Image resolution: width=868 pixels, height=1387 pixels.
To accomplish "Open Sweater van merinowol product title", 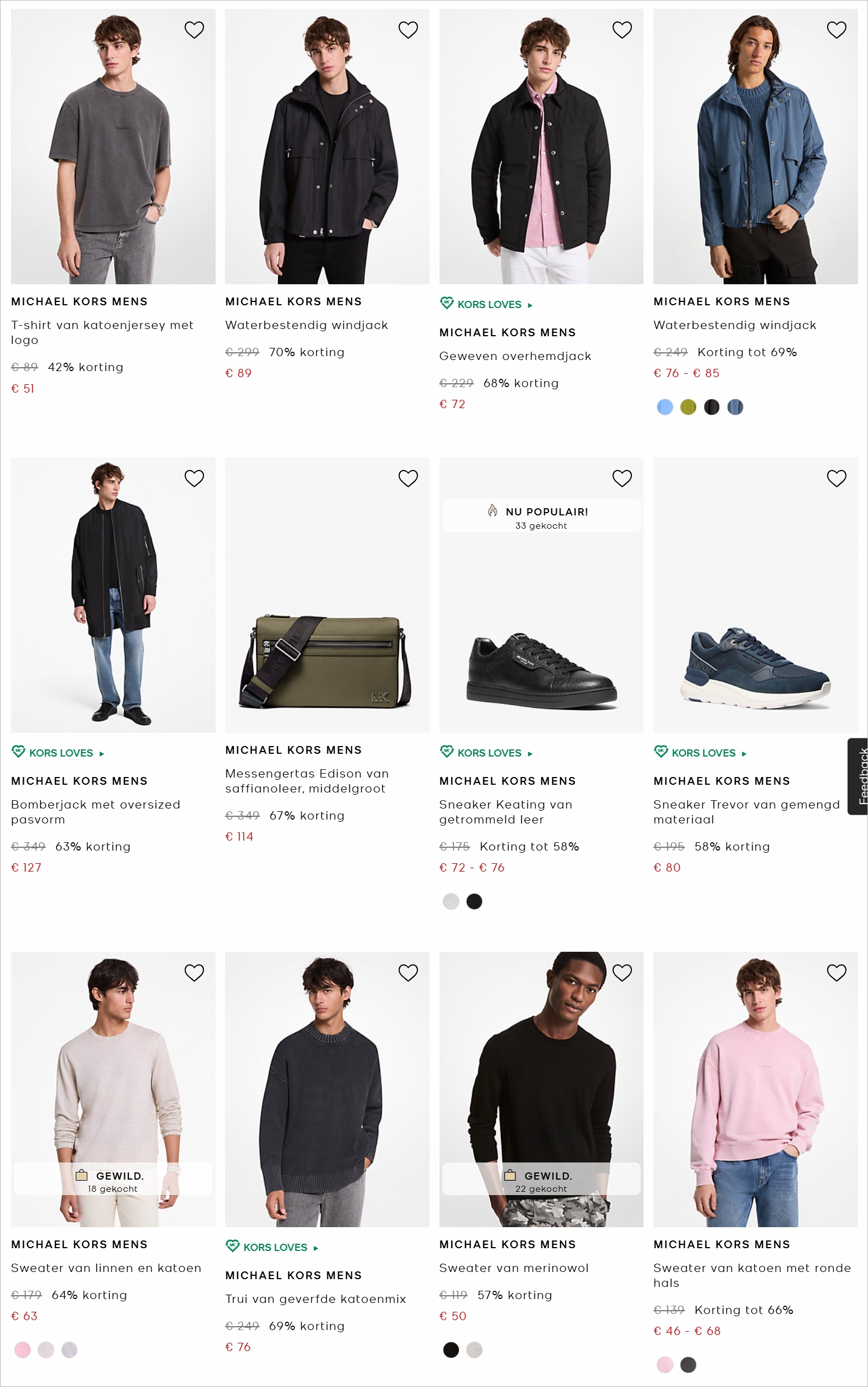I will [x=513, y=1268].
